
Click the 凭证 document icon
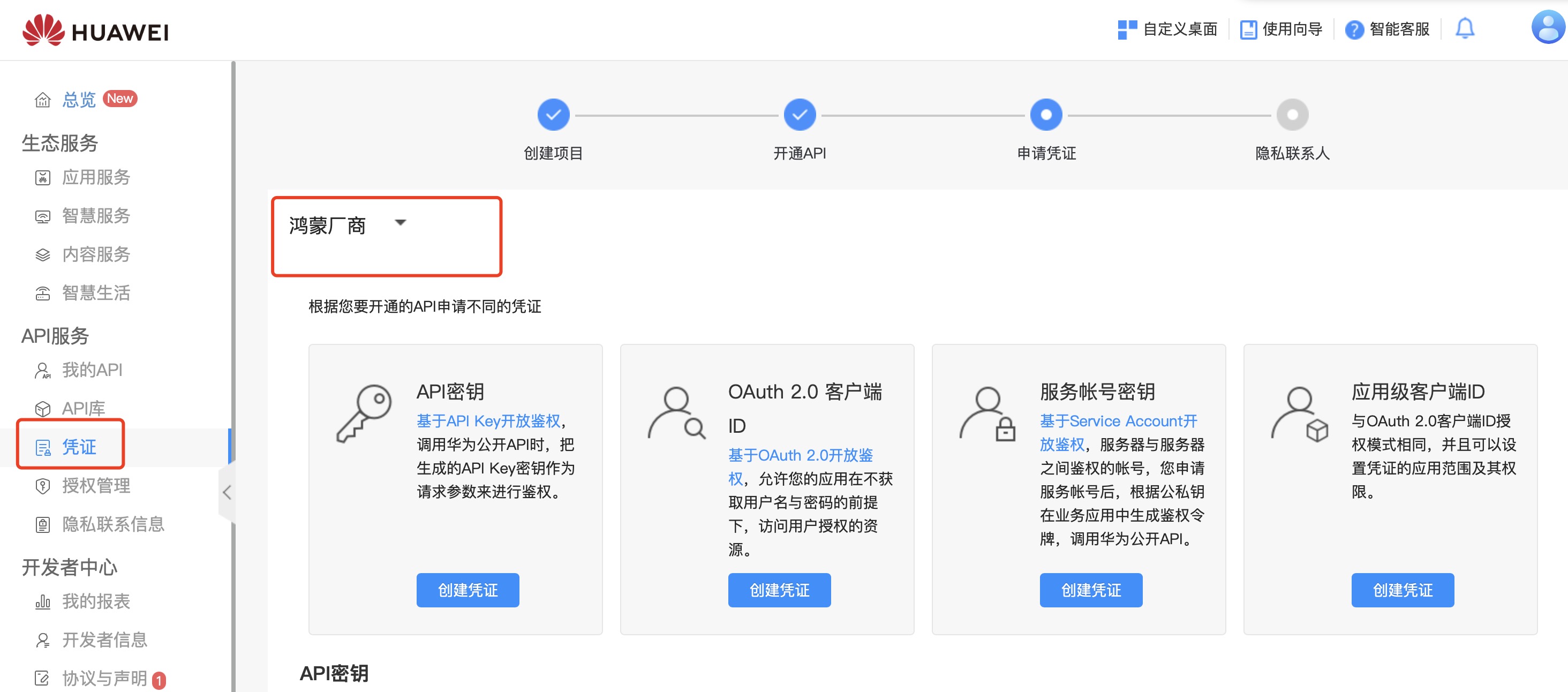click(x=43, y=447)
